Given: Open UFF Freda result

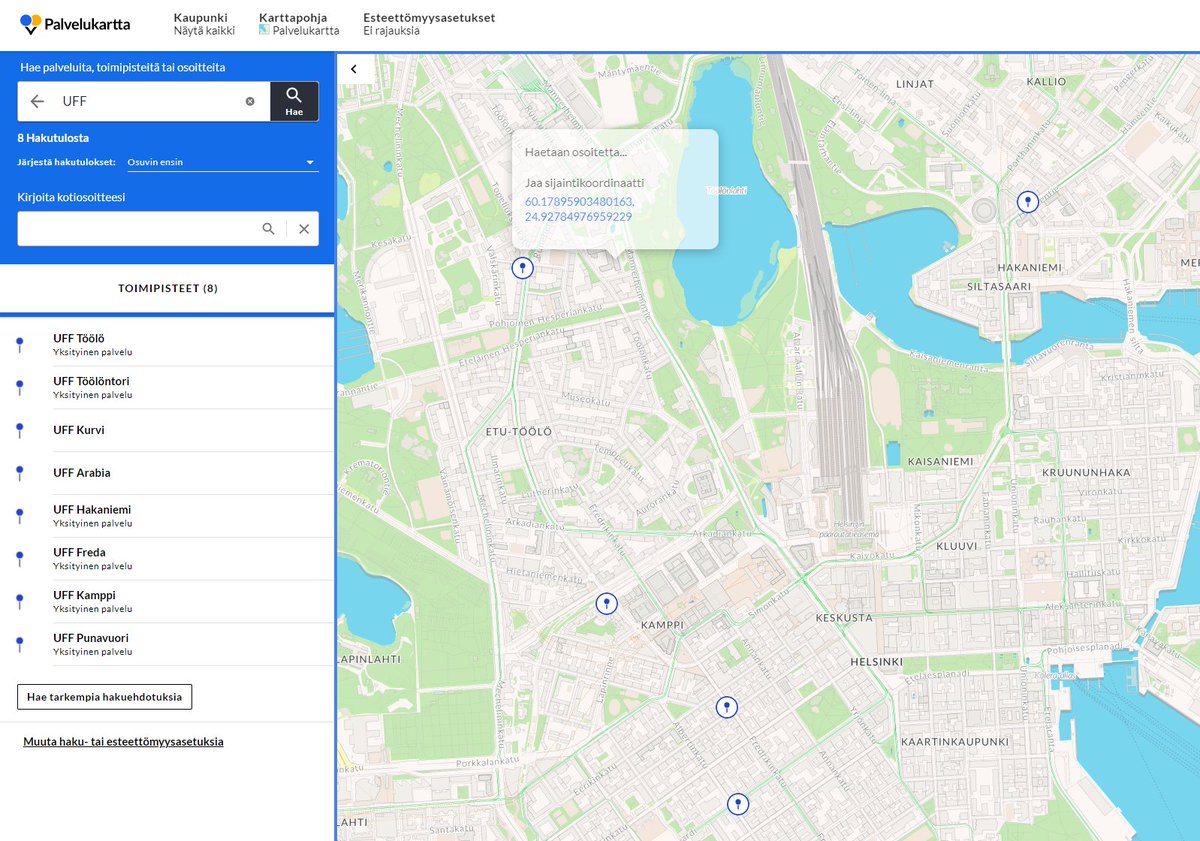Looking at the screenshot, I should [167, 559].
